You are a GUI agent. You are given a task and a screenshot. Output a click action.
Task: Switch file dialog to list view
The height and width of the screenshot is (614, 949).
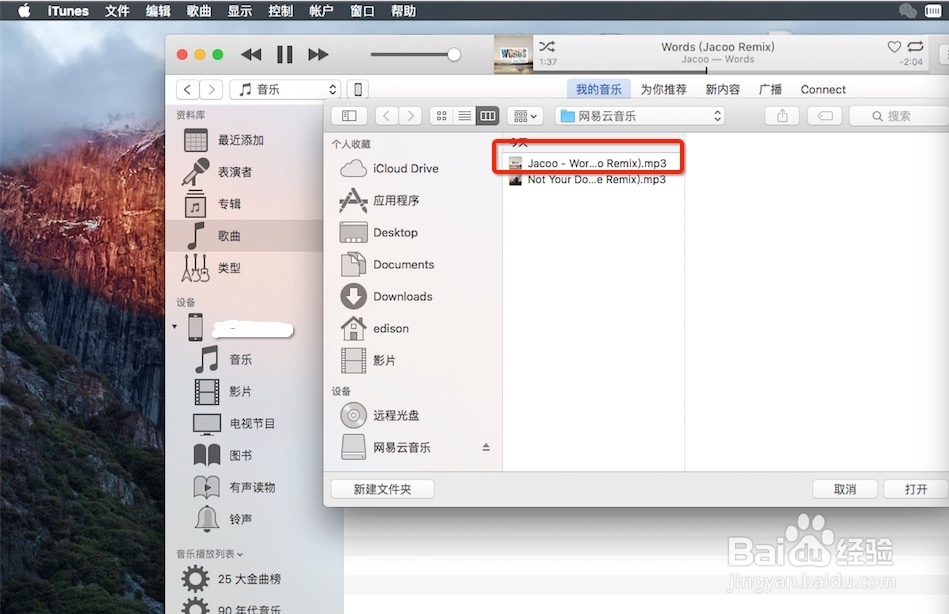coord(464,116)
